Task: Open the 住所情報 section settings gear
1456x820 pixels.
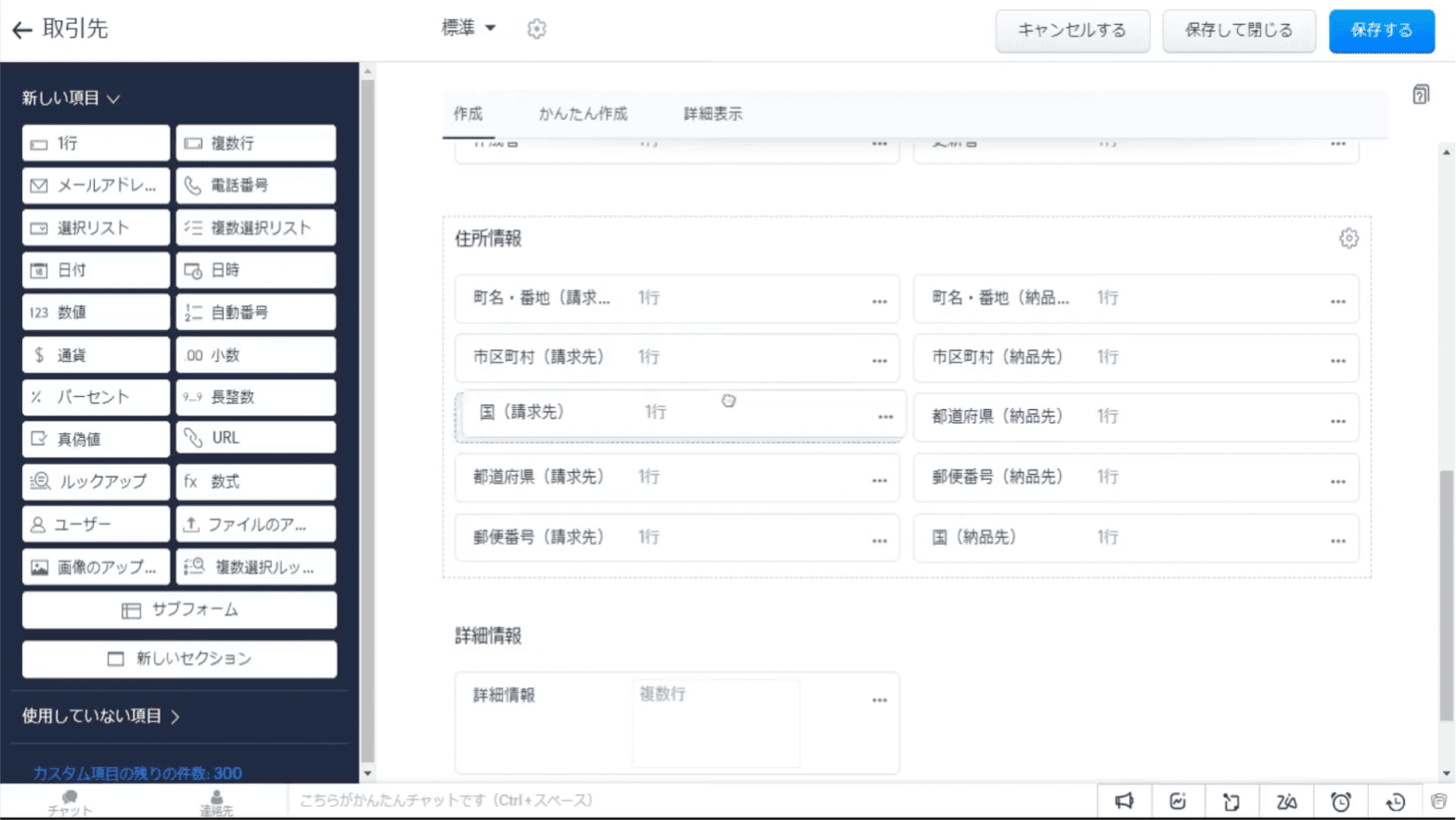Action: (1348, 238)
